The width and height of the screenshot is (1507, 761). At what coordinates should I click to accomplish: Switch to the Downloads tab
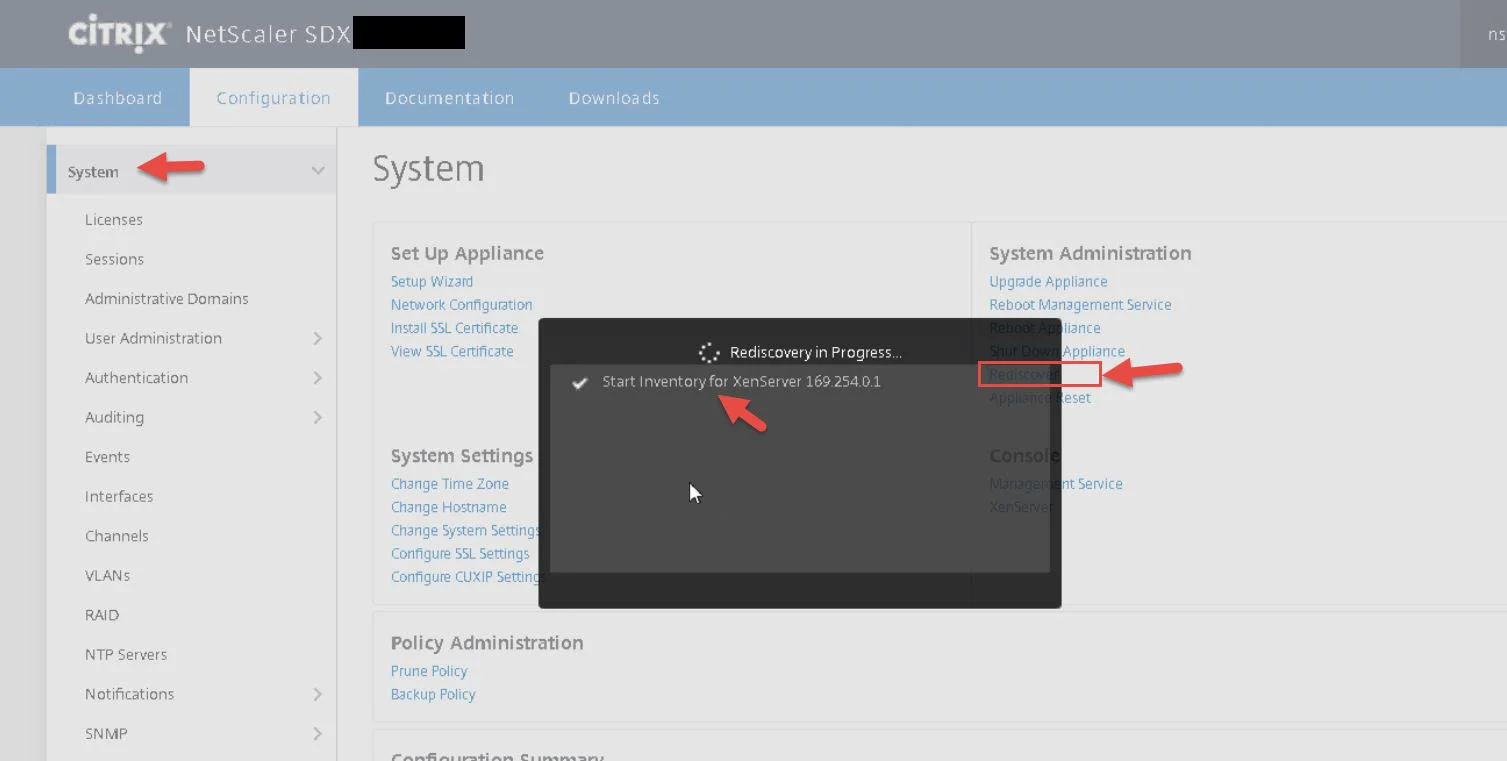point(614,98)
